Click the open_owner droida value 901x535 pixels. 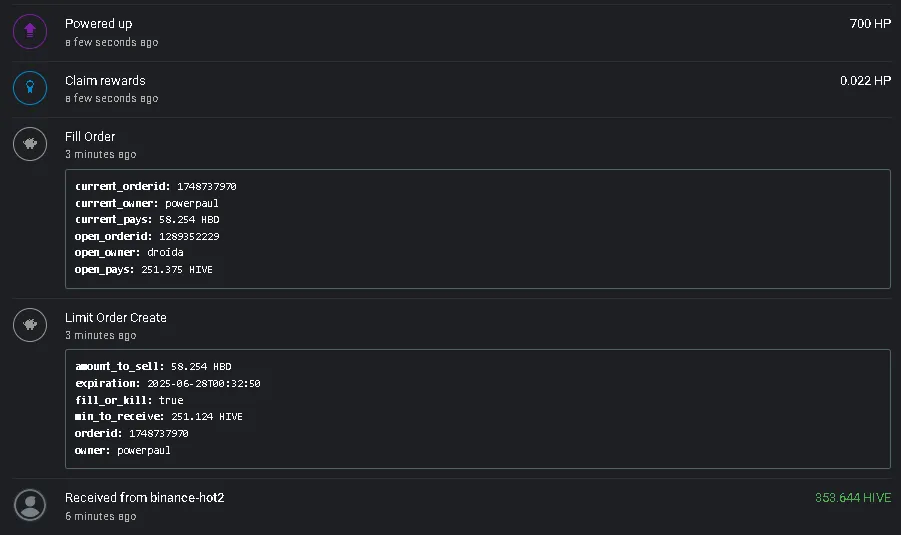point(165,252)
